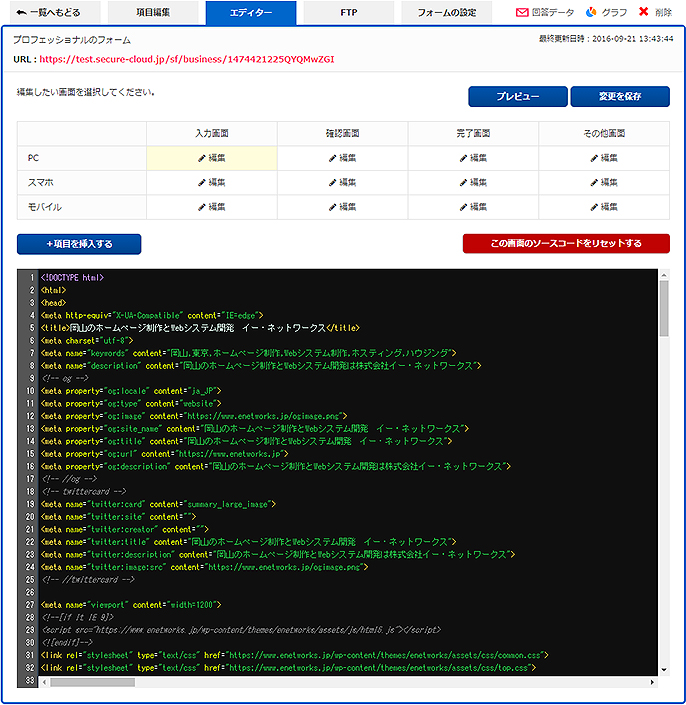
Task: Click the scroll-up arrow of the code editor
Action: 664,275
